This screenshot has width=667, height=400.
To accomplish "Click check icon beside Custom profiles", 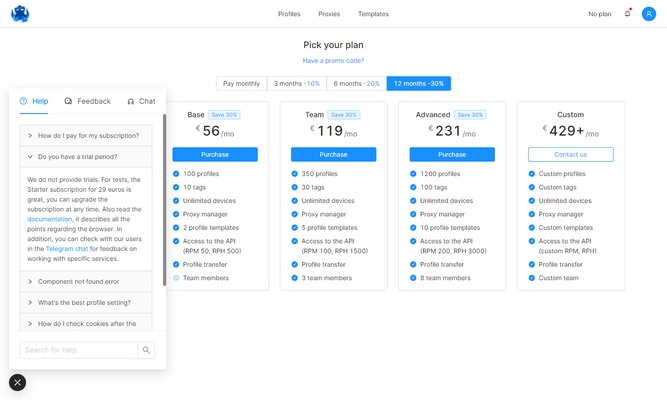I will coord(532,174).
